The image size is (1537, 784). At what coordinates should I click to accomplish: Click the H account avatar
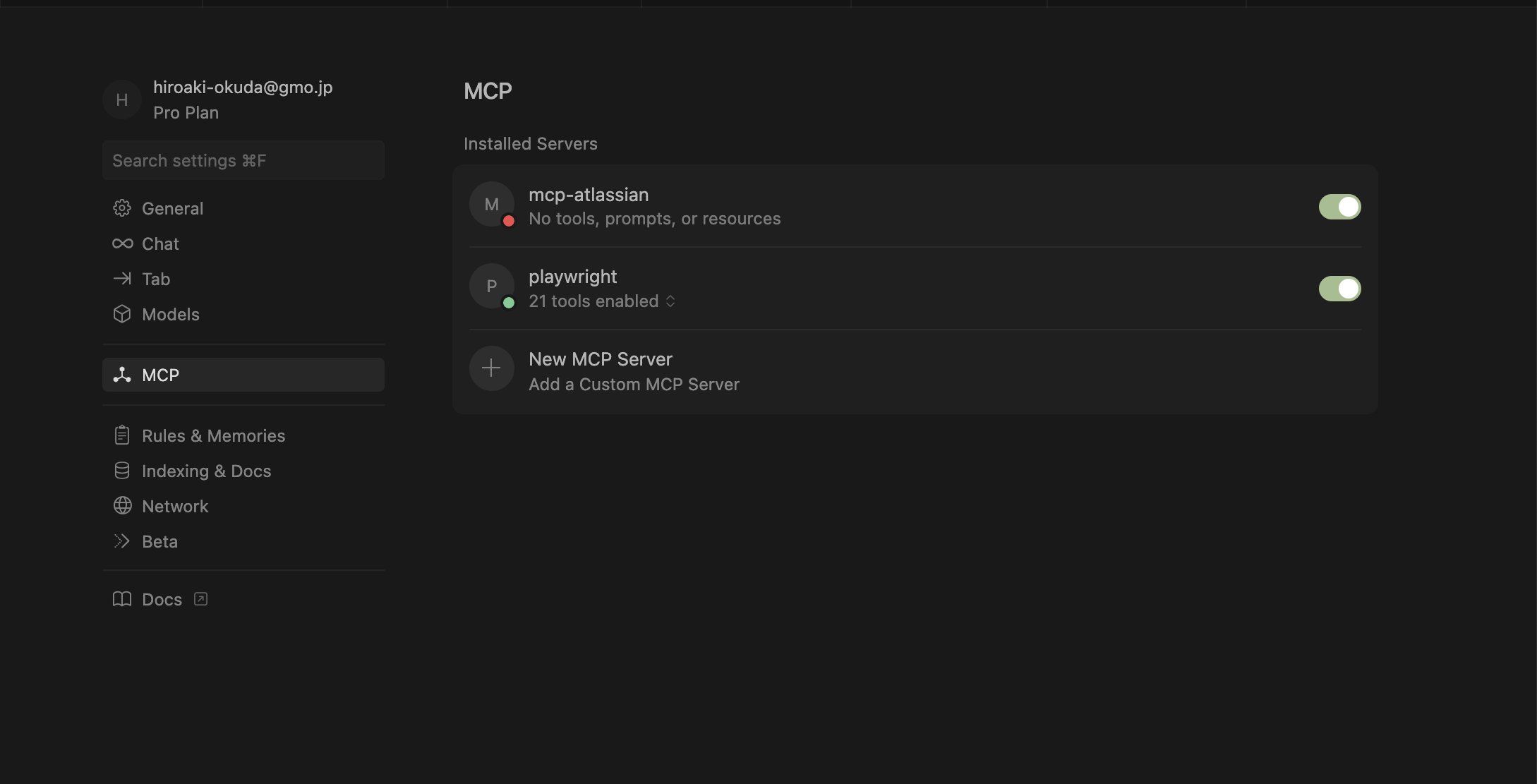pyautogui.click(x=122, y=99)
